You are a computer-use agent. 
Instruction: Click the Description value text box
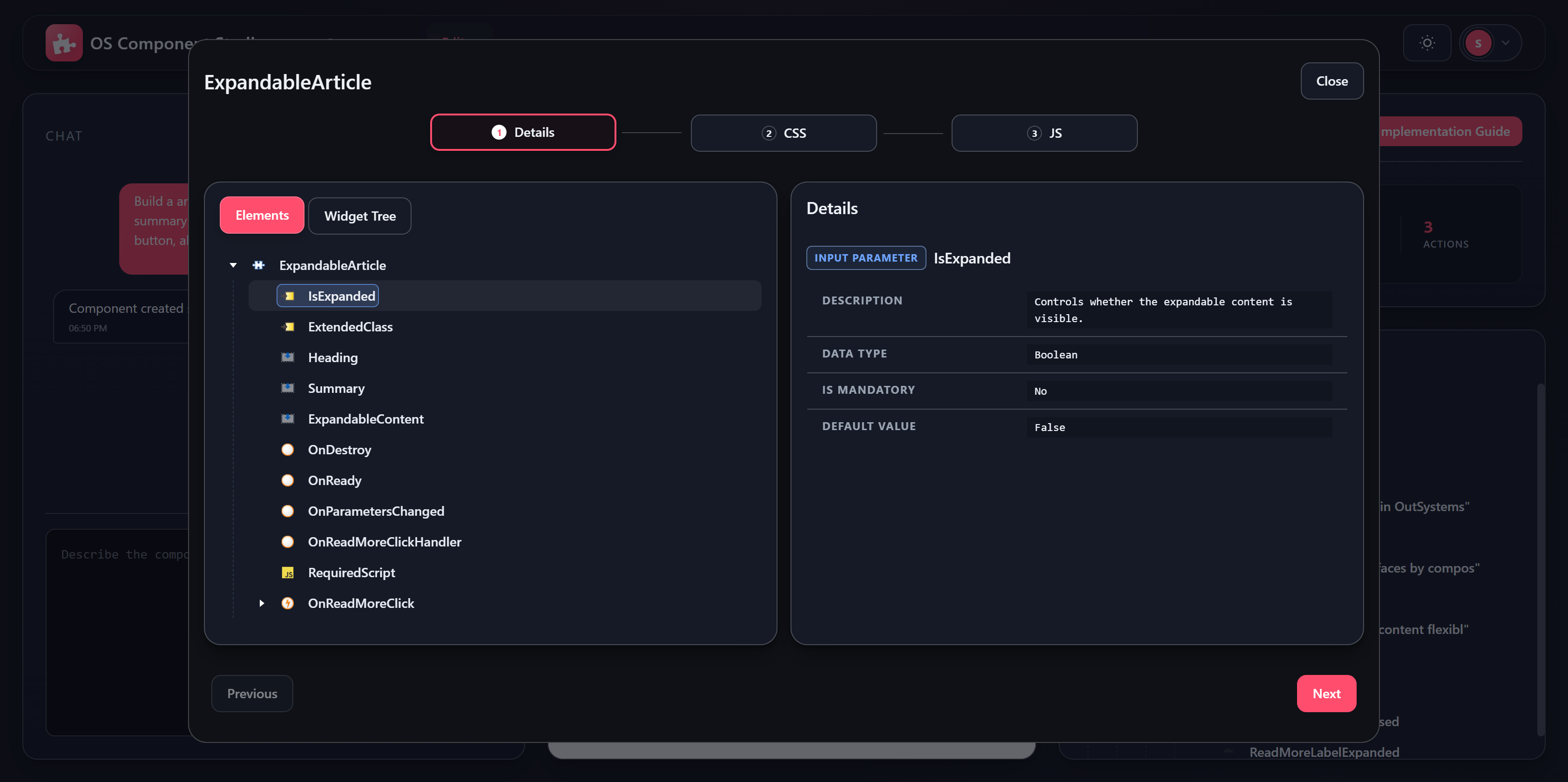pyautogui.click(x=1179, y=310)
